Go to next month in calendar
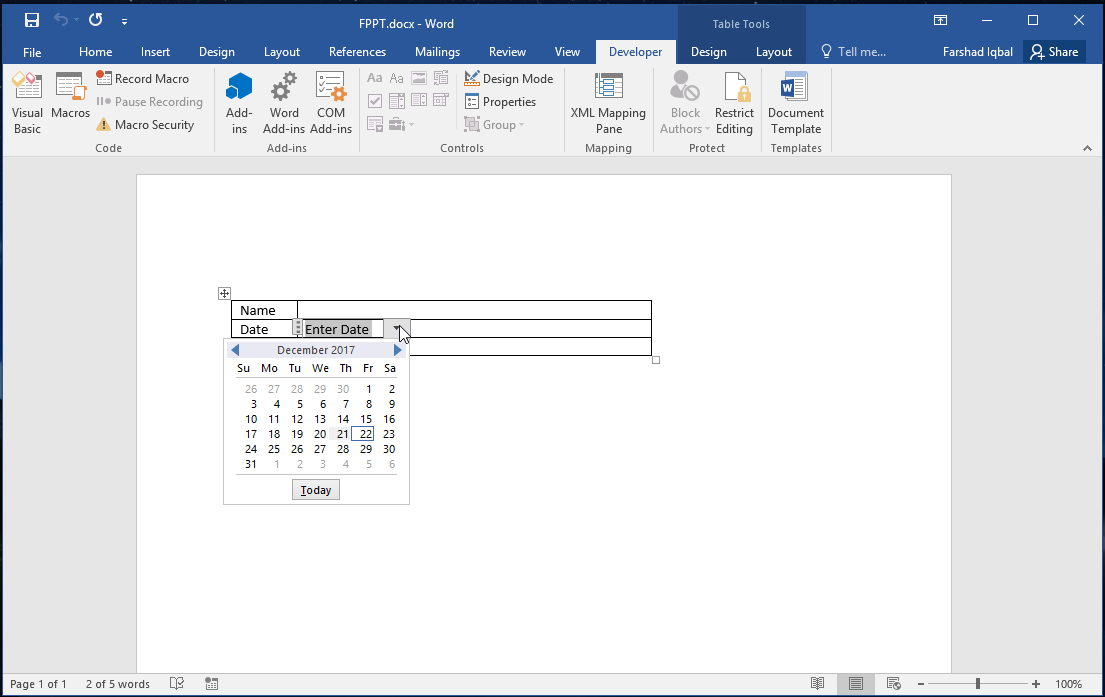 point(398,350)
